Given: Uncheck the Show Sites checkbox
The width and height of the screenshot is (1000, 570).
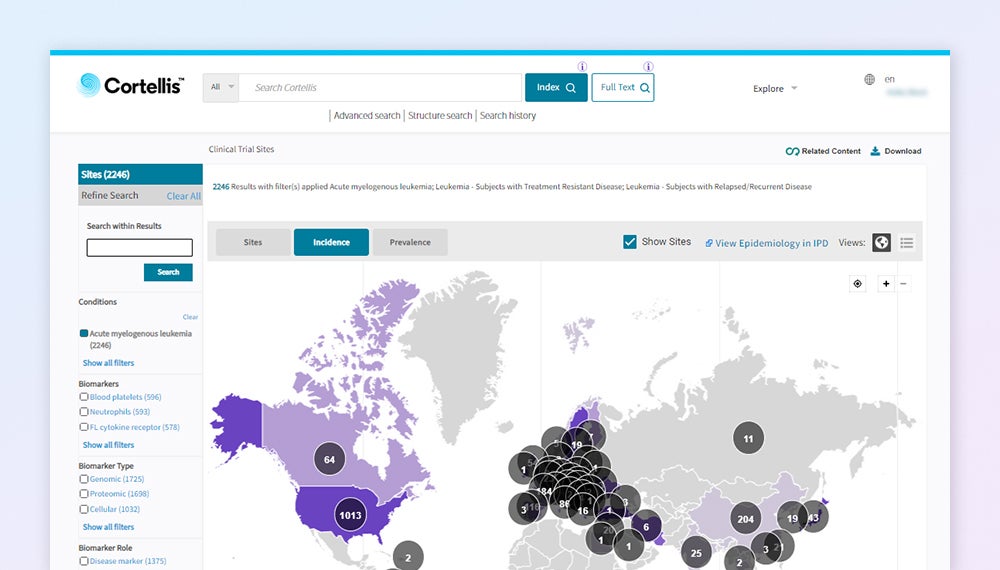Looking at the screenshot, I should 630,242.
